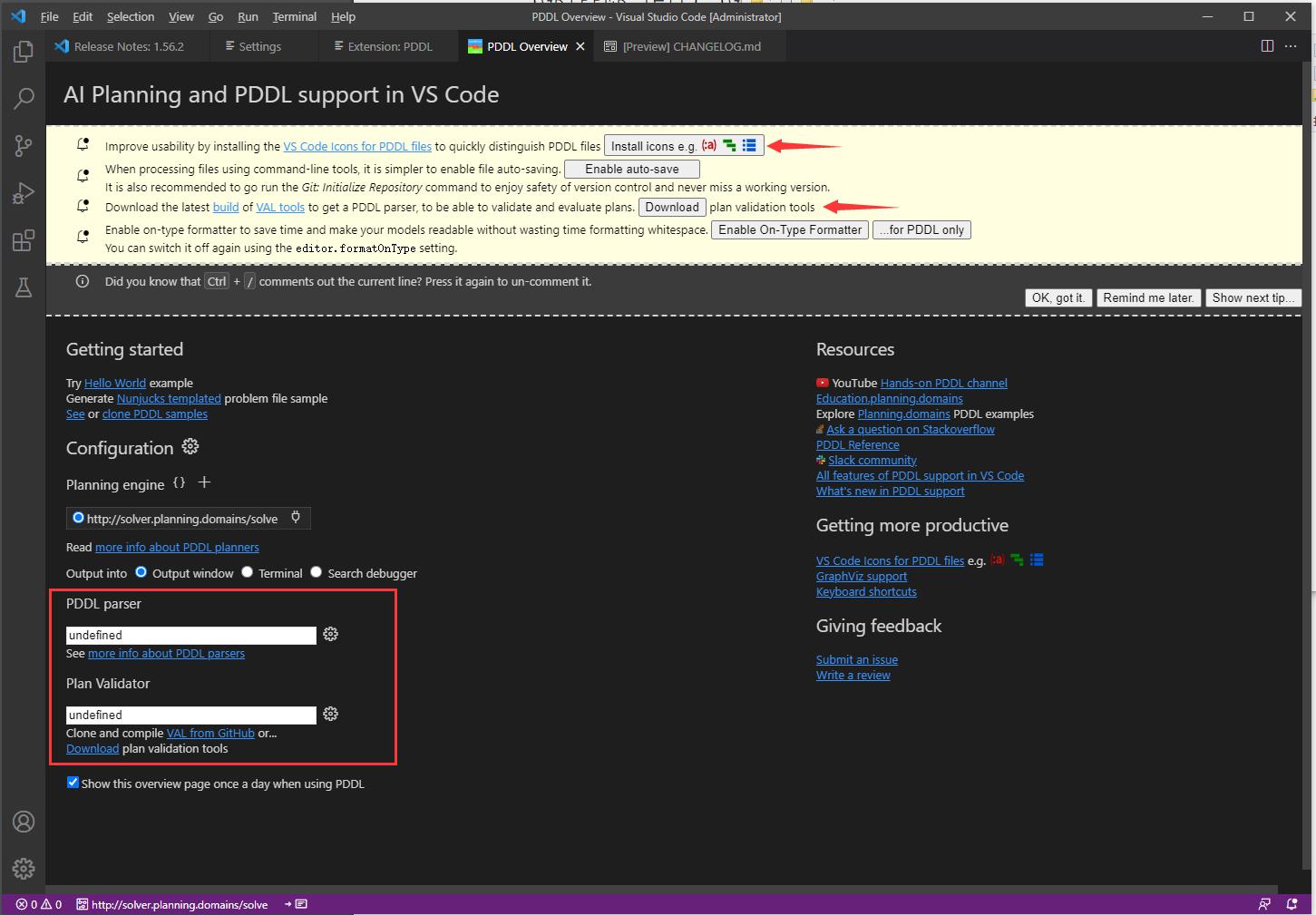This screenshot has height=915, width=1316.
Task: Open clone PDDL samples link
Action: tap(155, 414)
